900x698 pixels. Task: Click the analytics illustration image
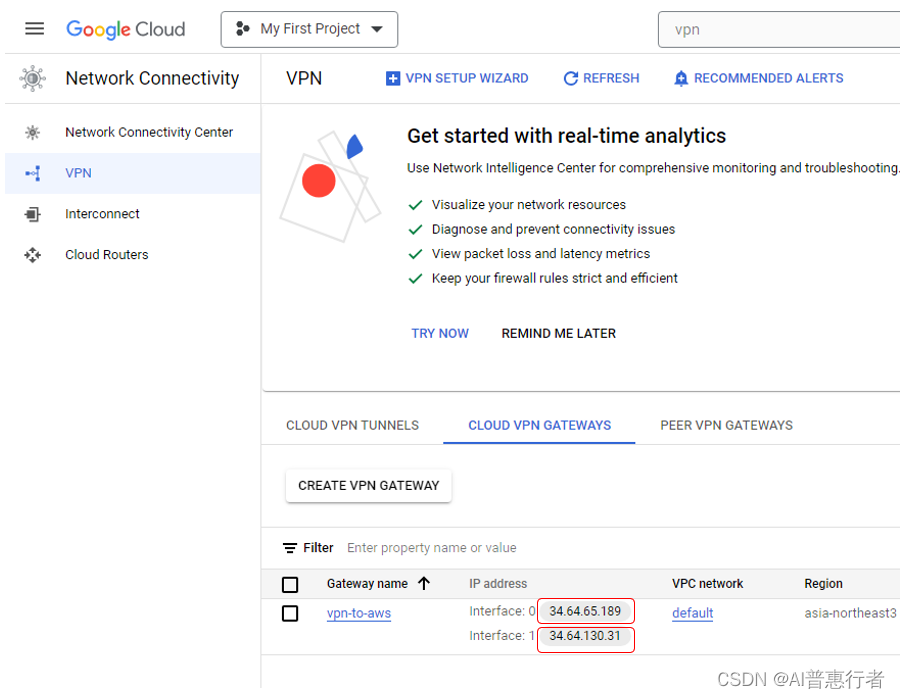(x=330, y=187)
